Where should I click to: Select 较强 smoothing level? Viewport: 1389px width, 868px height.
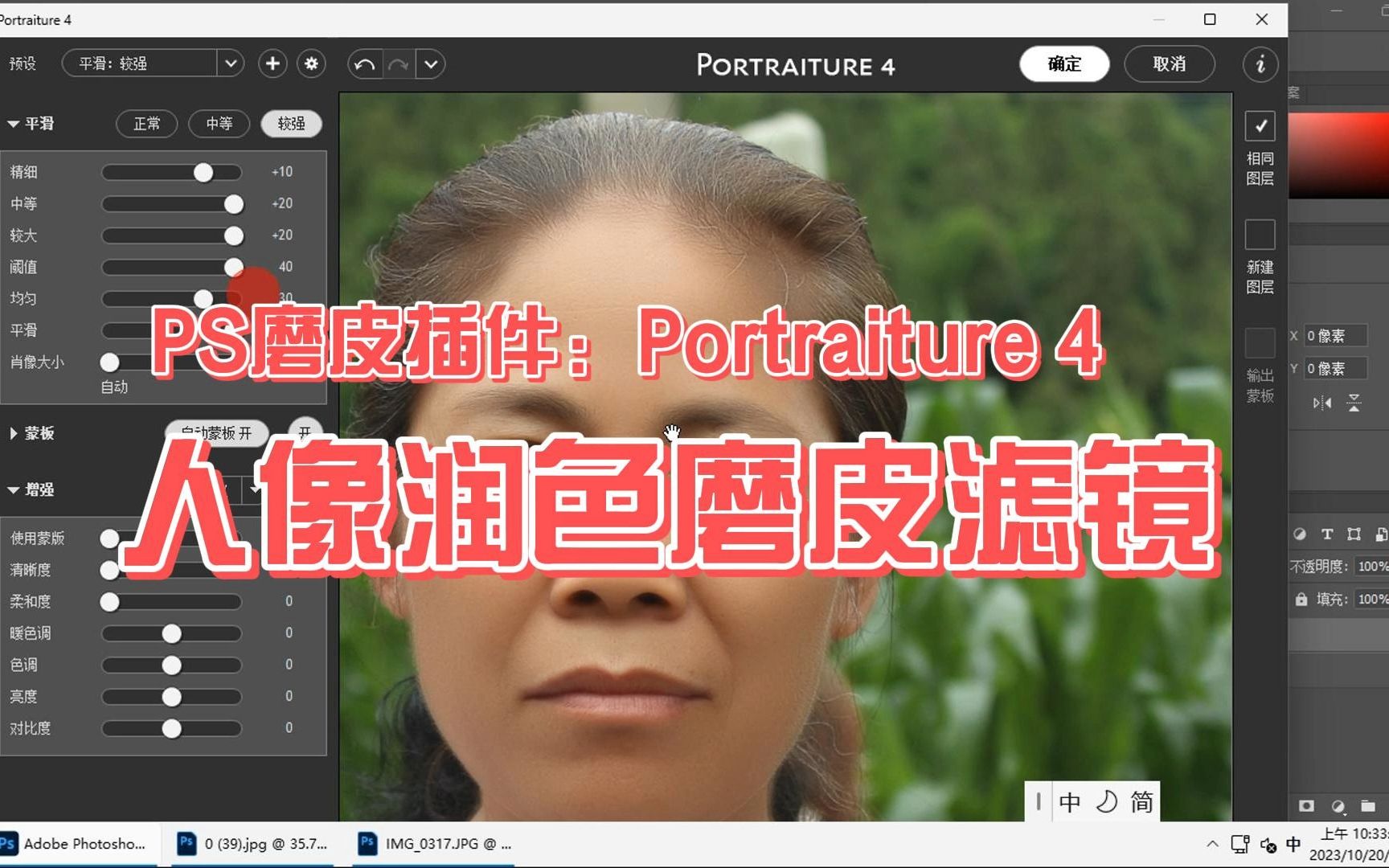[291, 124]
